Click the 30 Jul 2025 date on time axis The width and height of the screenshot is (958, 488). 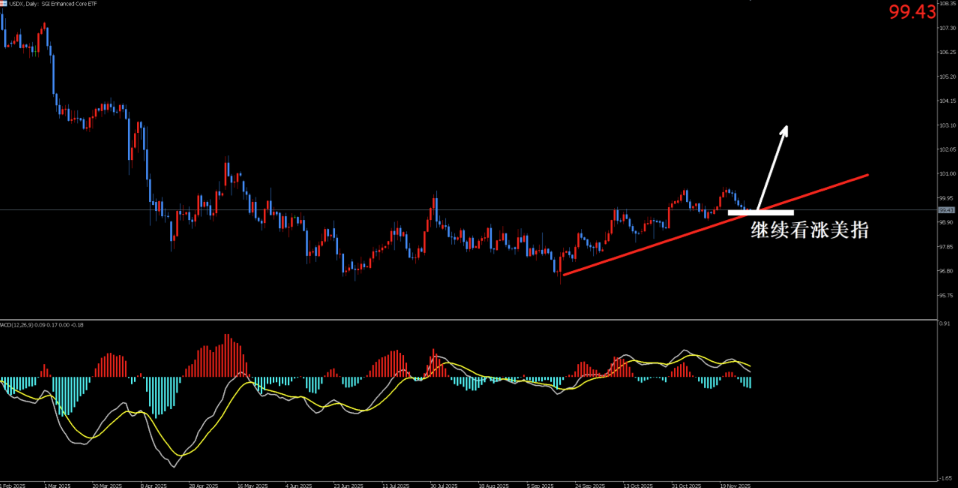point(442,484)
